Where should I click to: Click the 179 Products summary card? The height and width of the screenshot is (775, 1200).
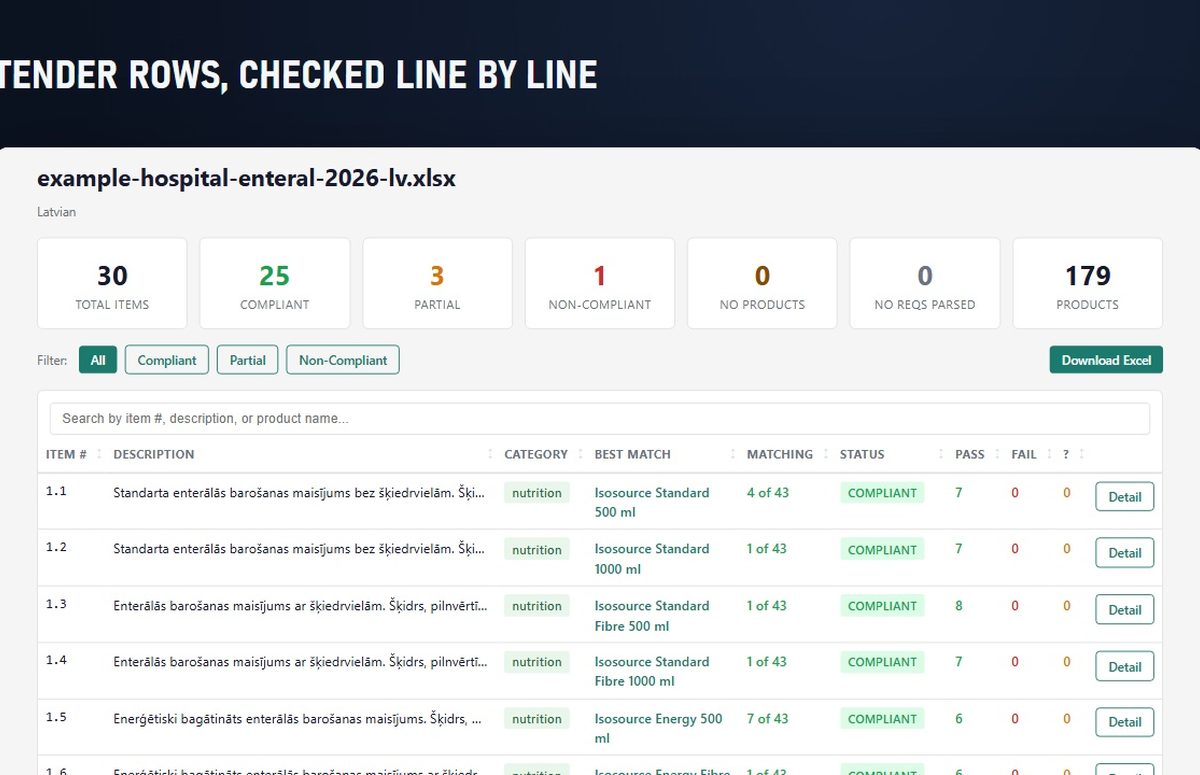[x=1088, y=283]
